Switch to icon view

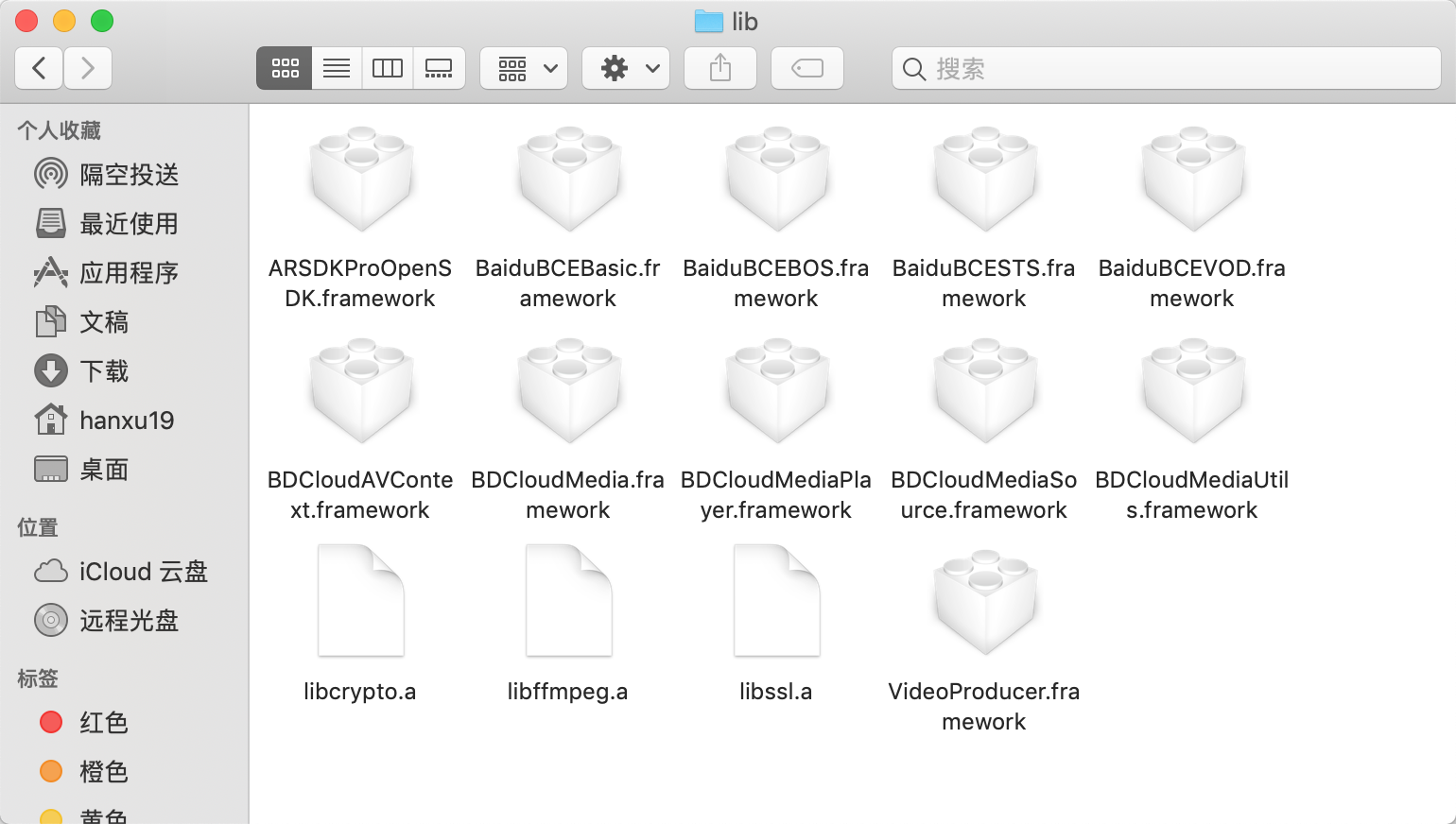pos(285,68)
